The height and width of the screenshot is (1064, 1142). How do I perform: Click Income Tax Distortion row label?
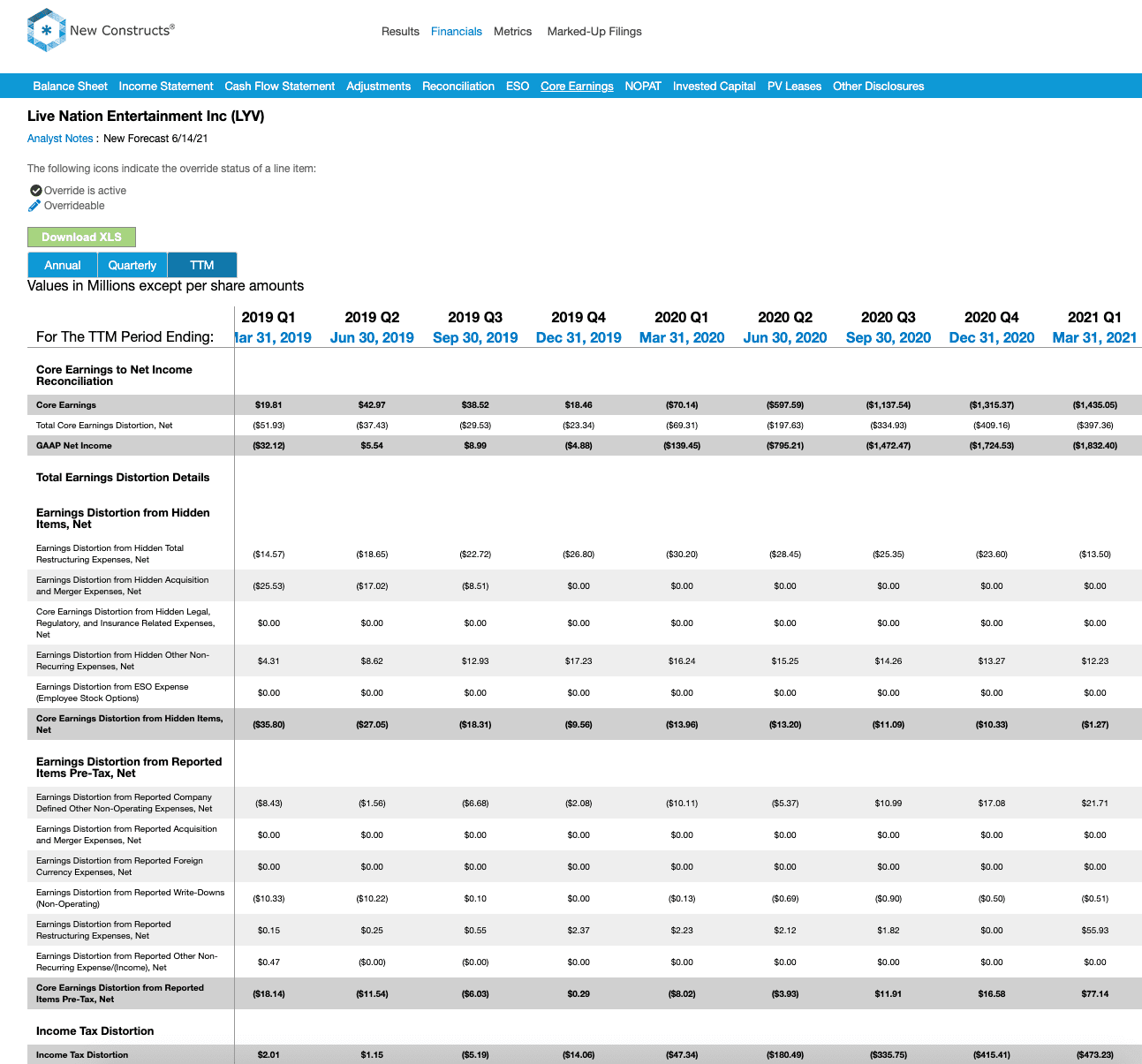pos(82,1055)
